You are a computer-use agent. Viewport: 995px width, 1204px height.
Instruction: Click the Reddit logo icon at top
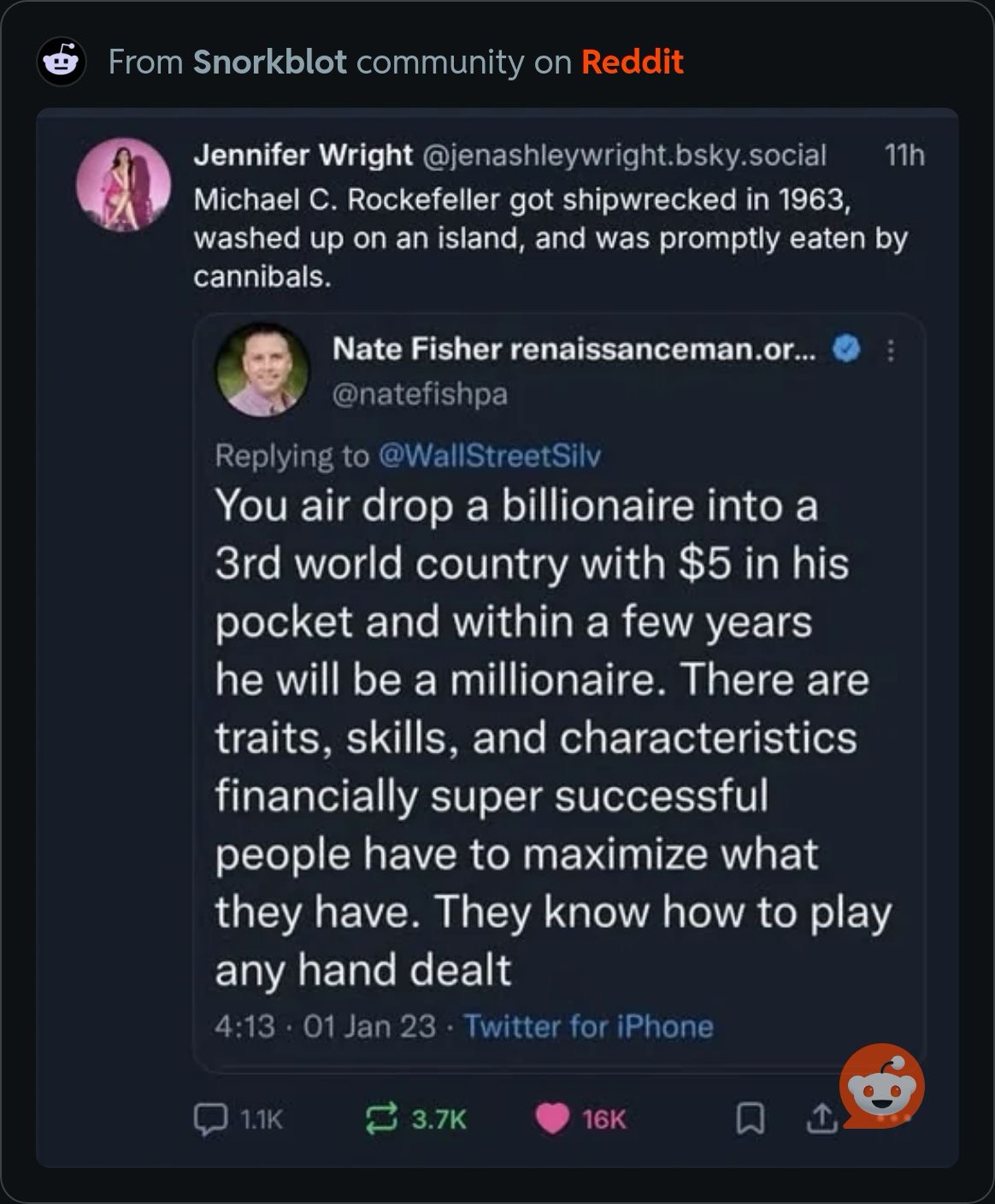coord(61,62)
